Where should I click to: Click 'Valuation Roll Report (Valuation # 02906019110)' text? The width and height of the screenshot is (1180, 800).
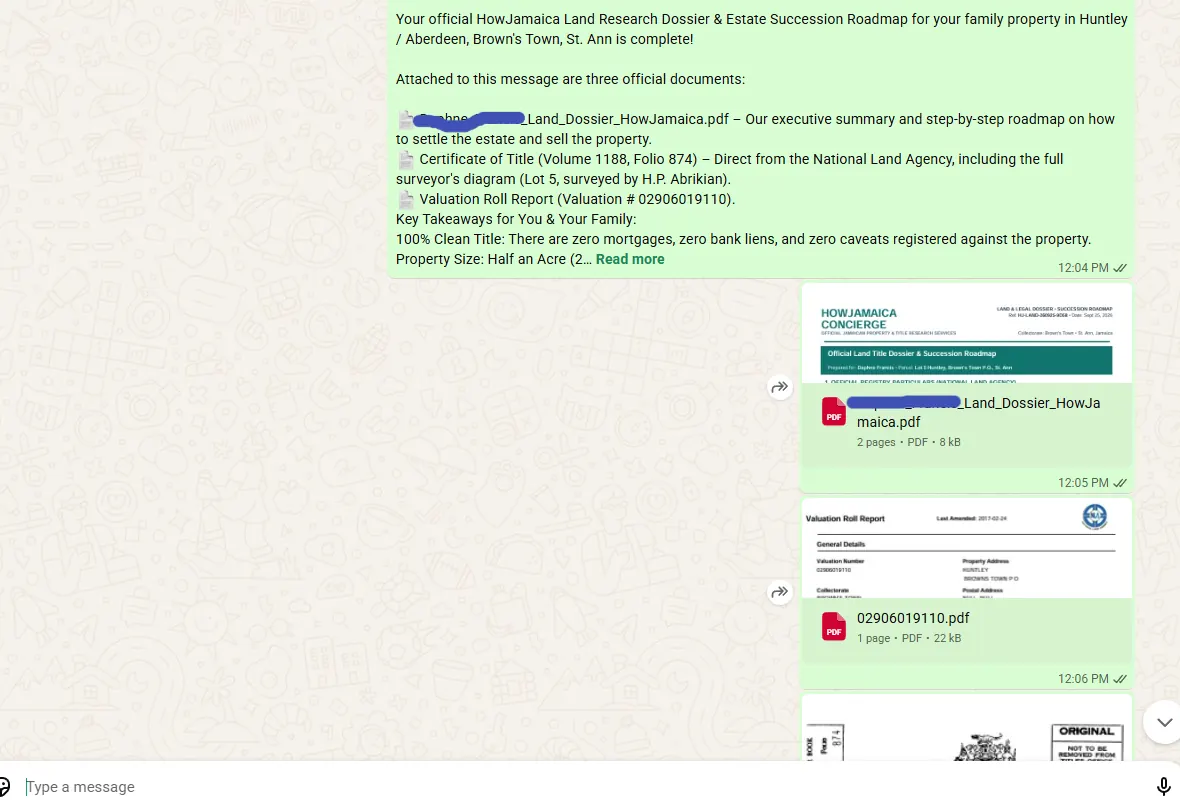point(577,199)
